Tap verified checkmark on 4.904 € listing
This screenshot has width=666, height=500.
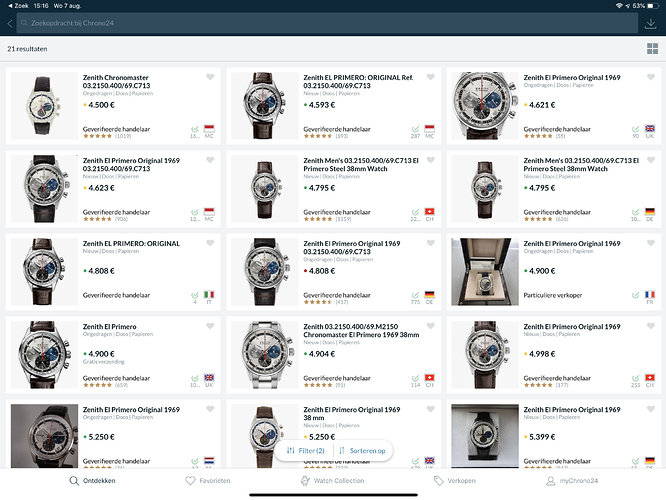415,378
